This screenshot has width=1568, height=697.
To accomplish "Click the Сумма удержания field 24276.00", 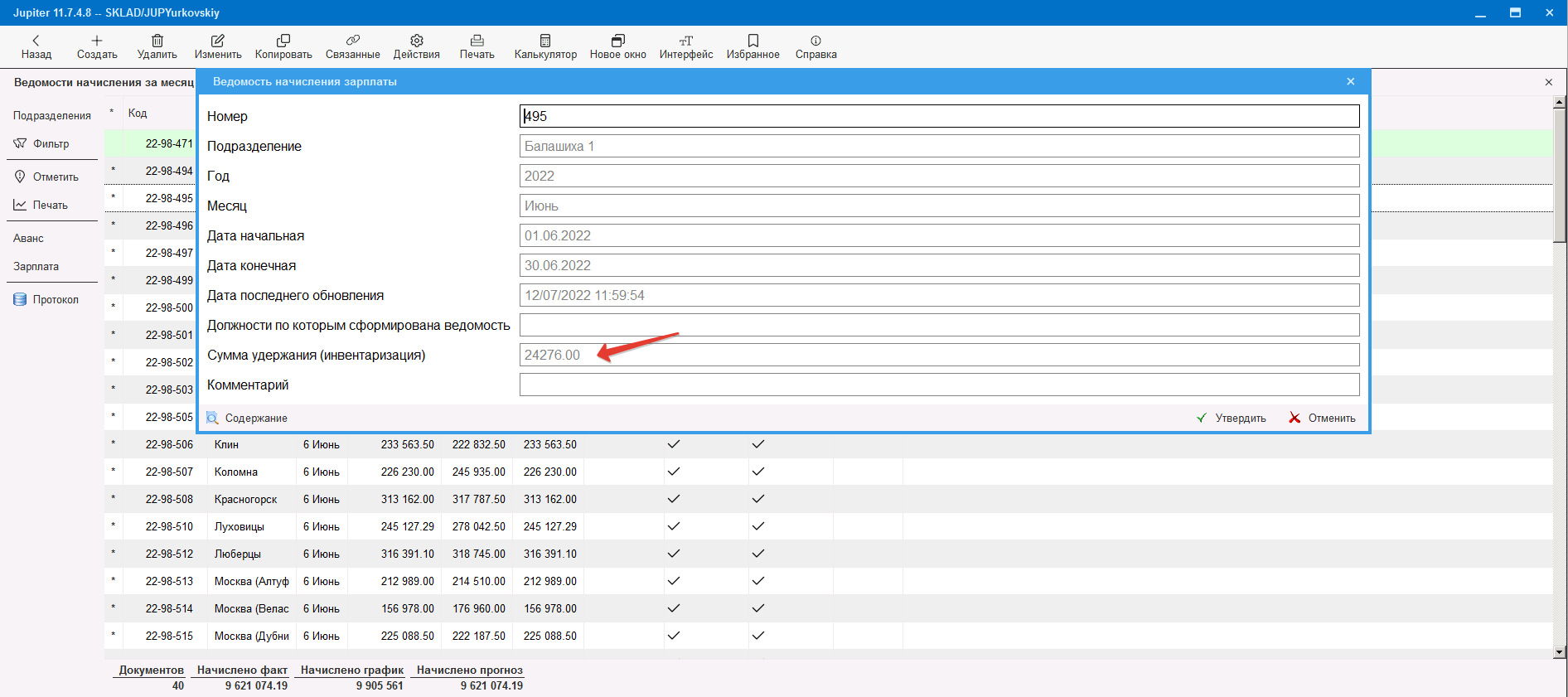I will tap(939, 355).
